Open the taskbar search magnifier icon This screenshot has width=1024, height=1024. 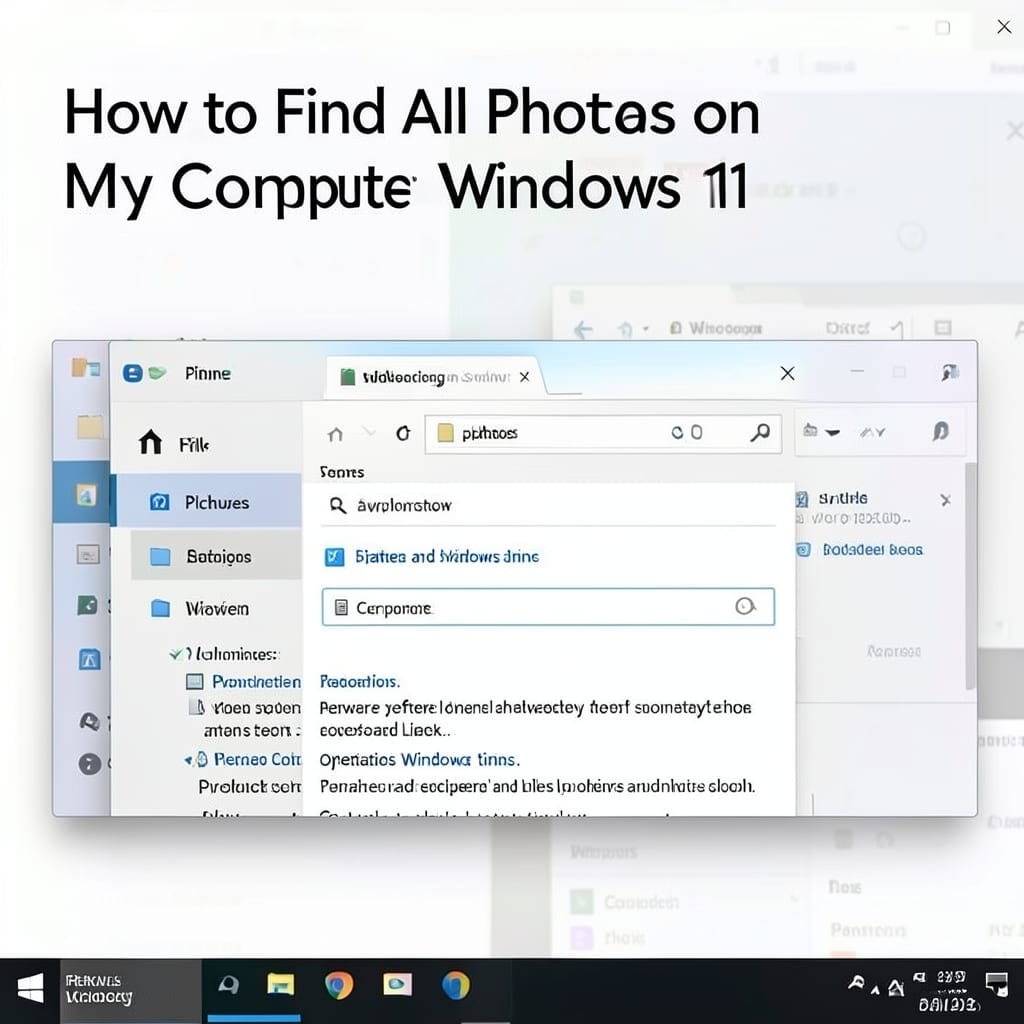(x=228, y=985)
